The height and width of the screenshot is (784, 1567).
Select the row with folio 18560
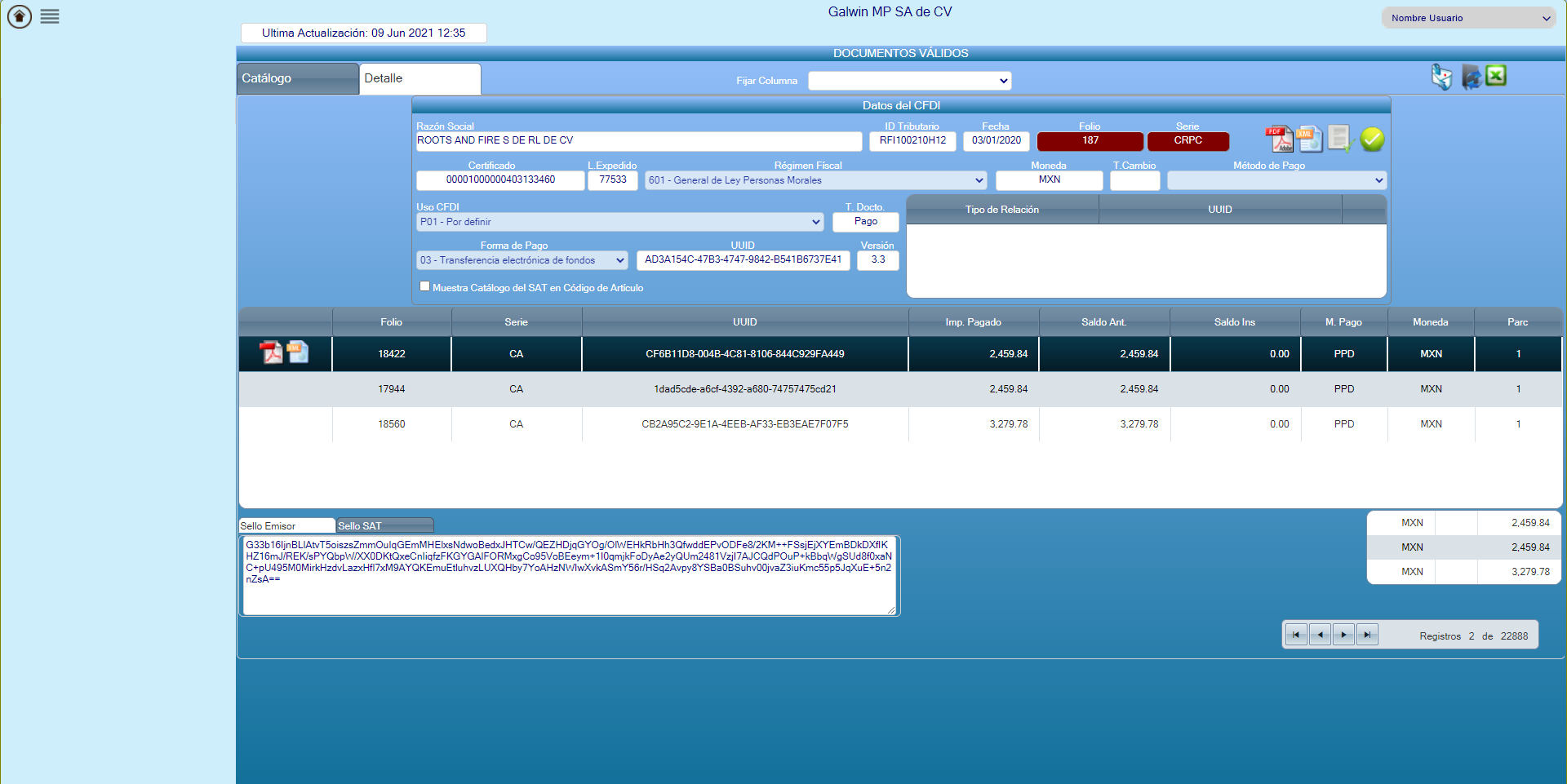900,424
